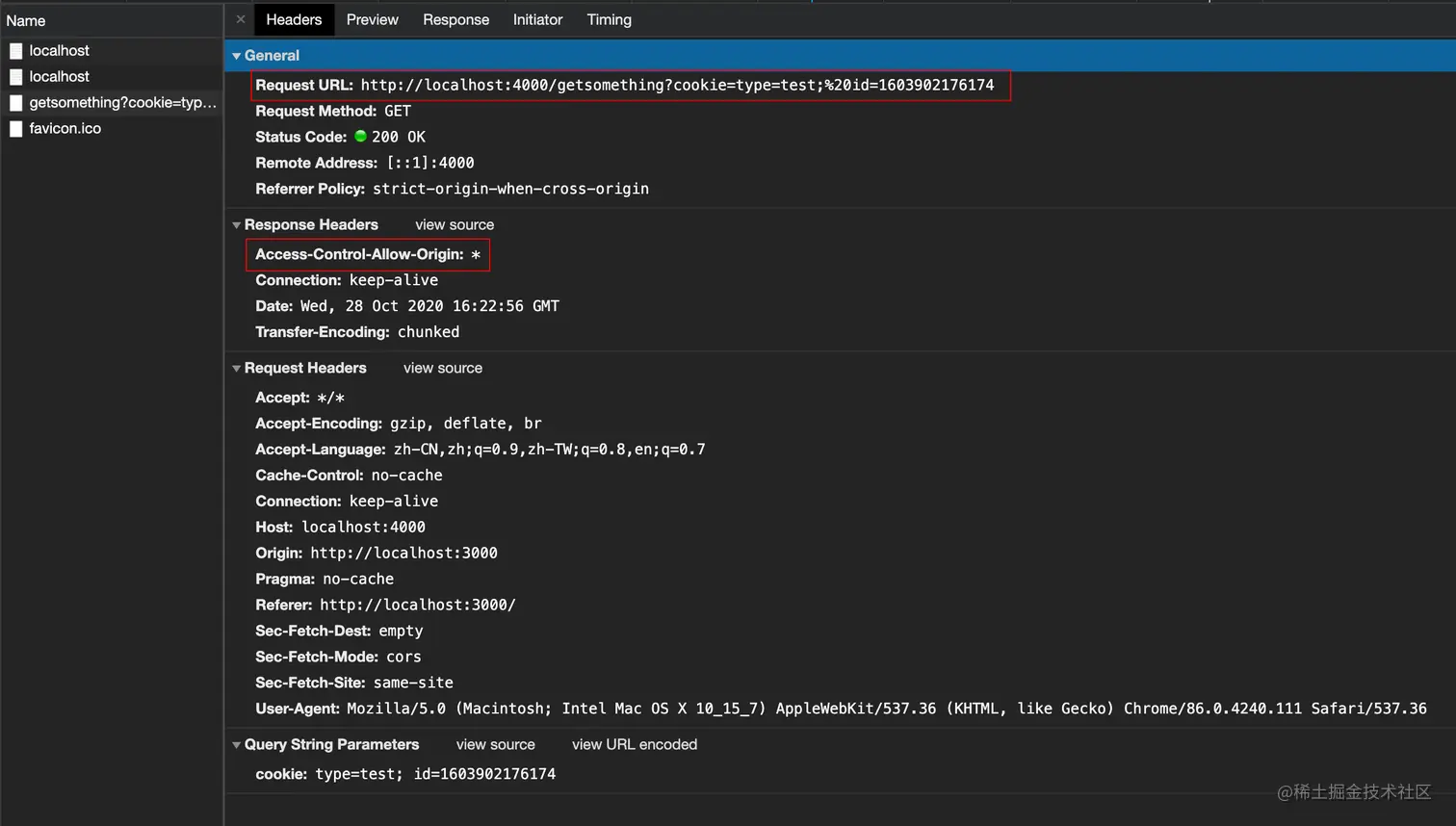Select the getsomething?cookie request in list
1456x826 pixels.
click(x=122, y=103)
